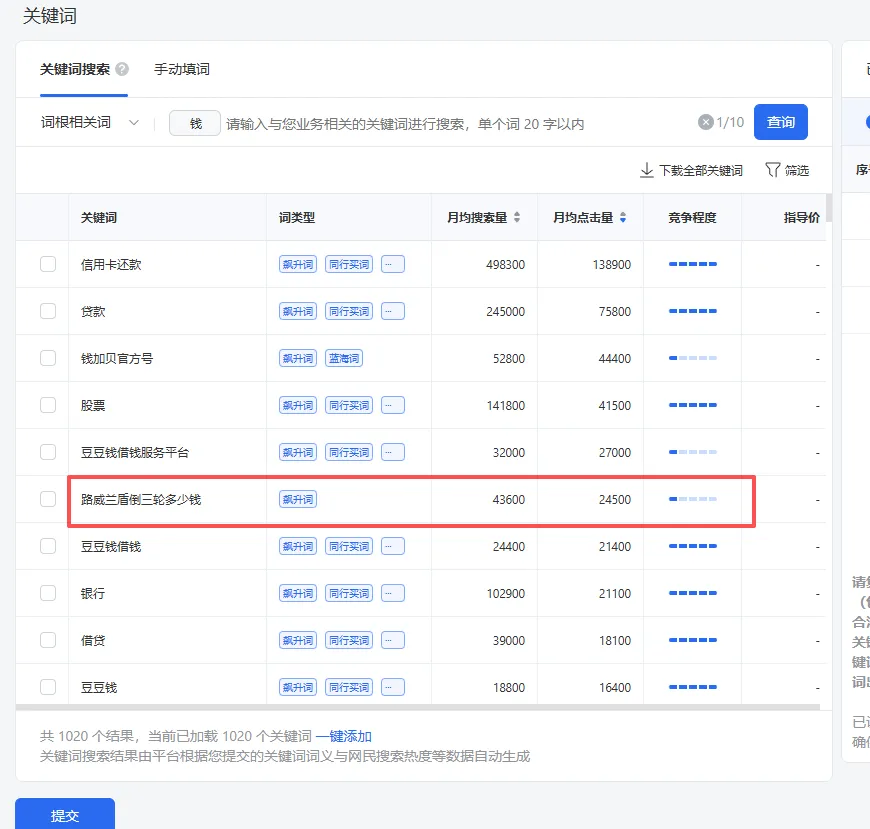The image size is (870, 829).
Task: Click the 飙升词 tag in 豆豆钱 row
Action: pos(298,687)
